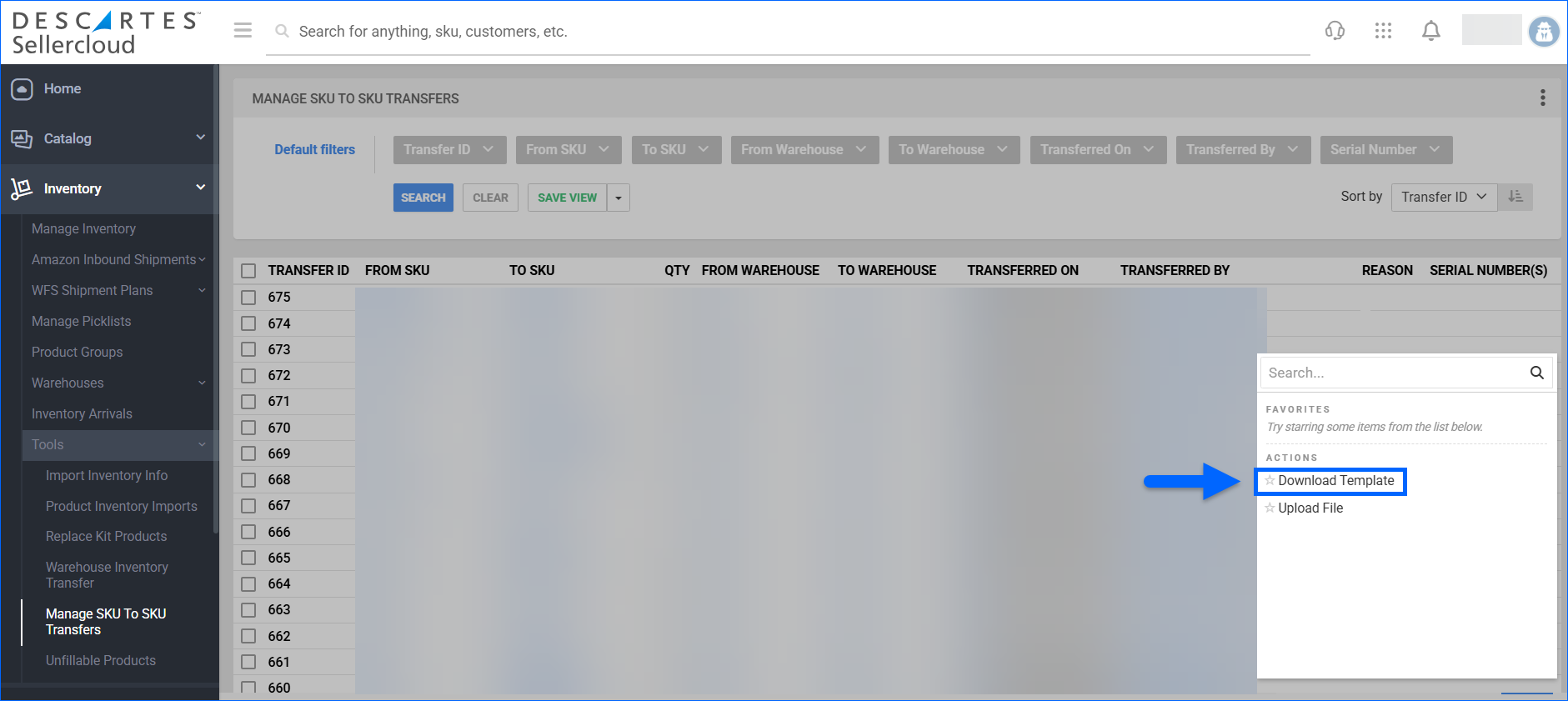Focus the global search input field
The height and width of the screenshot is (701, 1568).
click(784, 32)
